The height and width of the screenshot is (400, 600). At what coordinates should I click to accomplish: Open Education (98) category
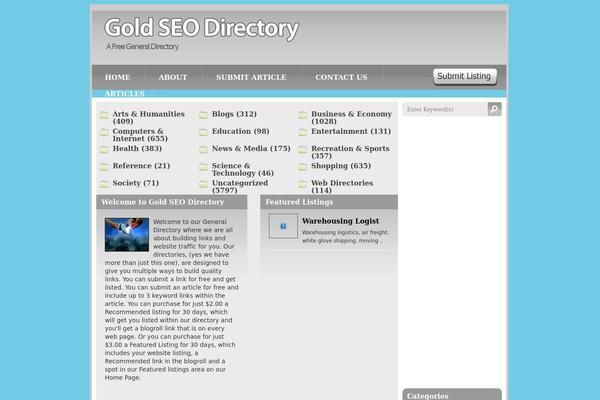point(241,131)
